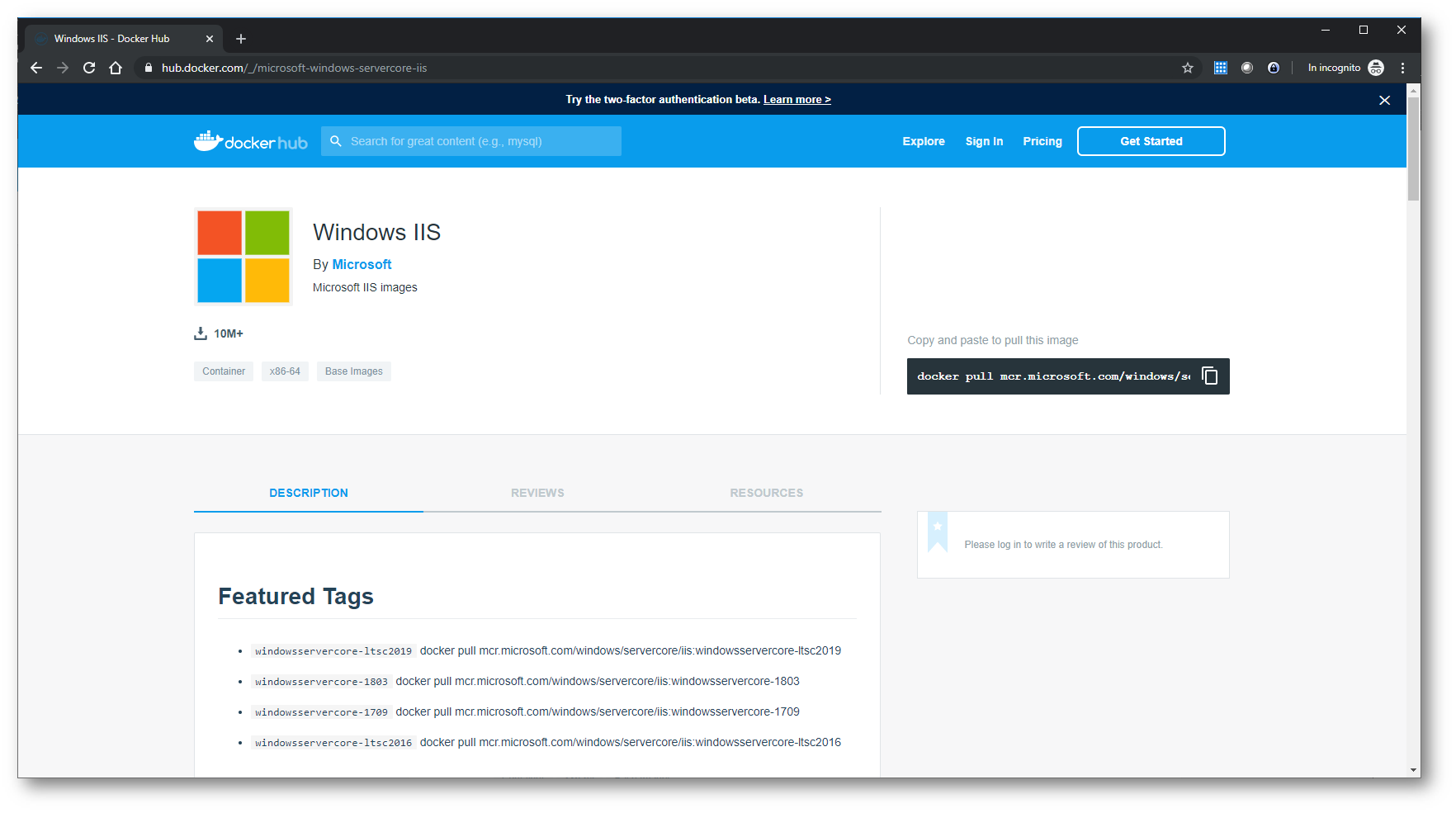This screenshot has height=813, width=1456.
Task: Click the browser forward arrow
Action: [63, 68]
